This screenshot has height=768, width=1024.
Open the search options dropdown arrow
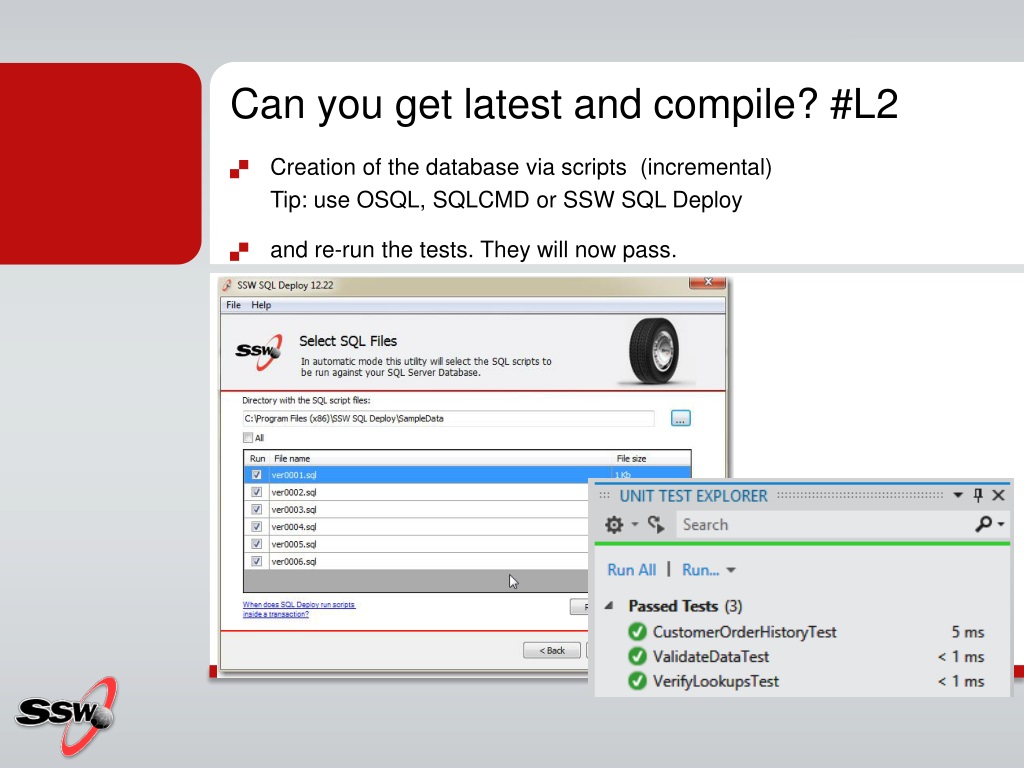click(1001, 524)
